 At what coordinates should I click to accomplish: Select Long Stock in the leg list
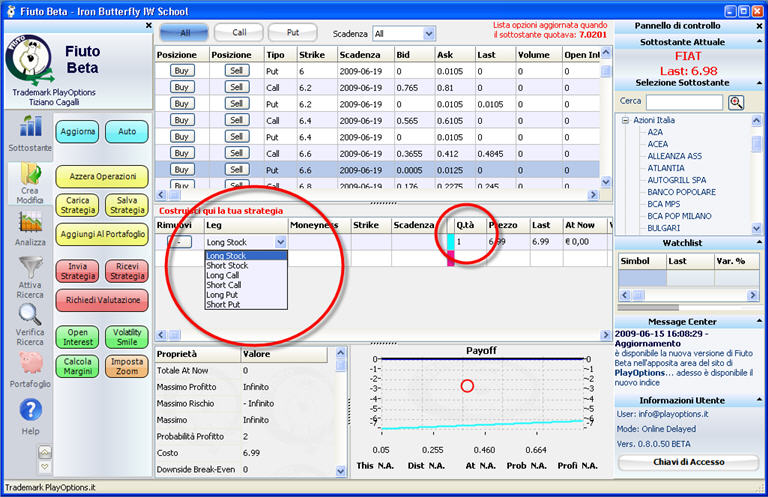click(x=246, y=256)
